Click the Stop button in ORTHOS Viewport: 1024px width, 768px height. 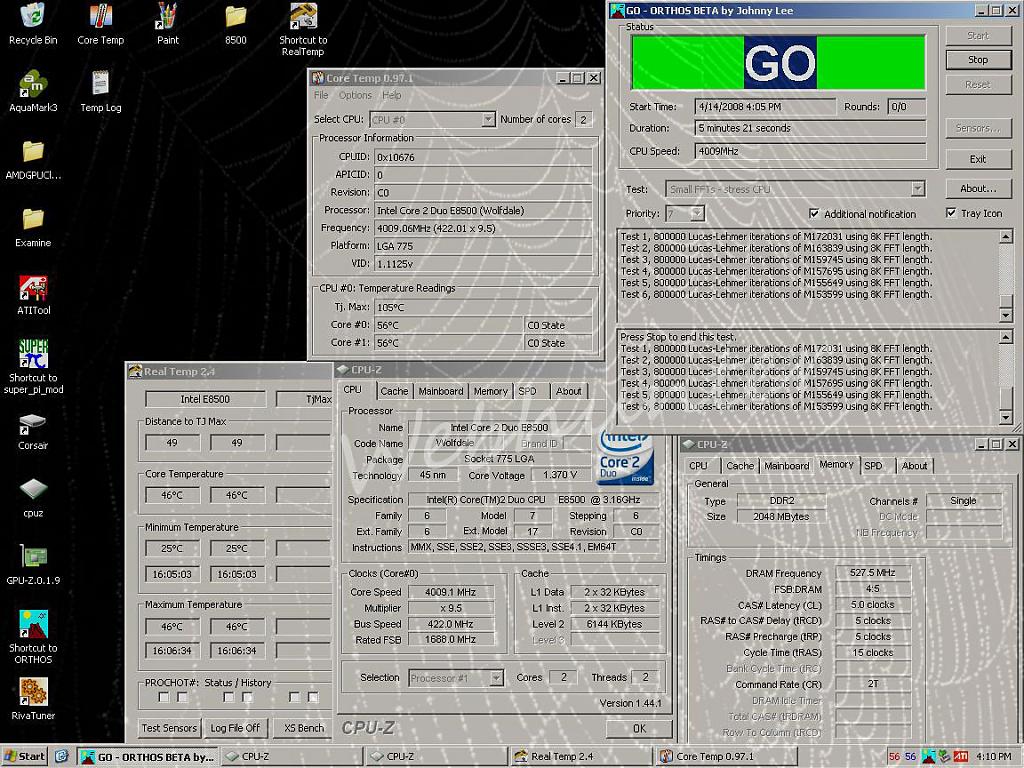point(978,59)
